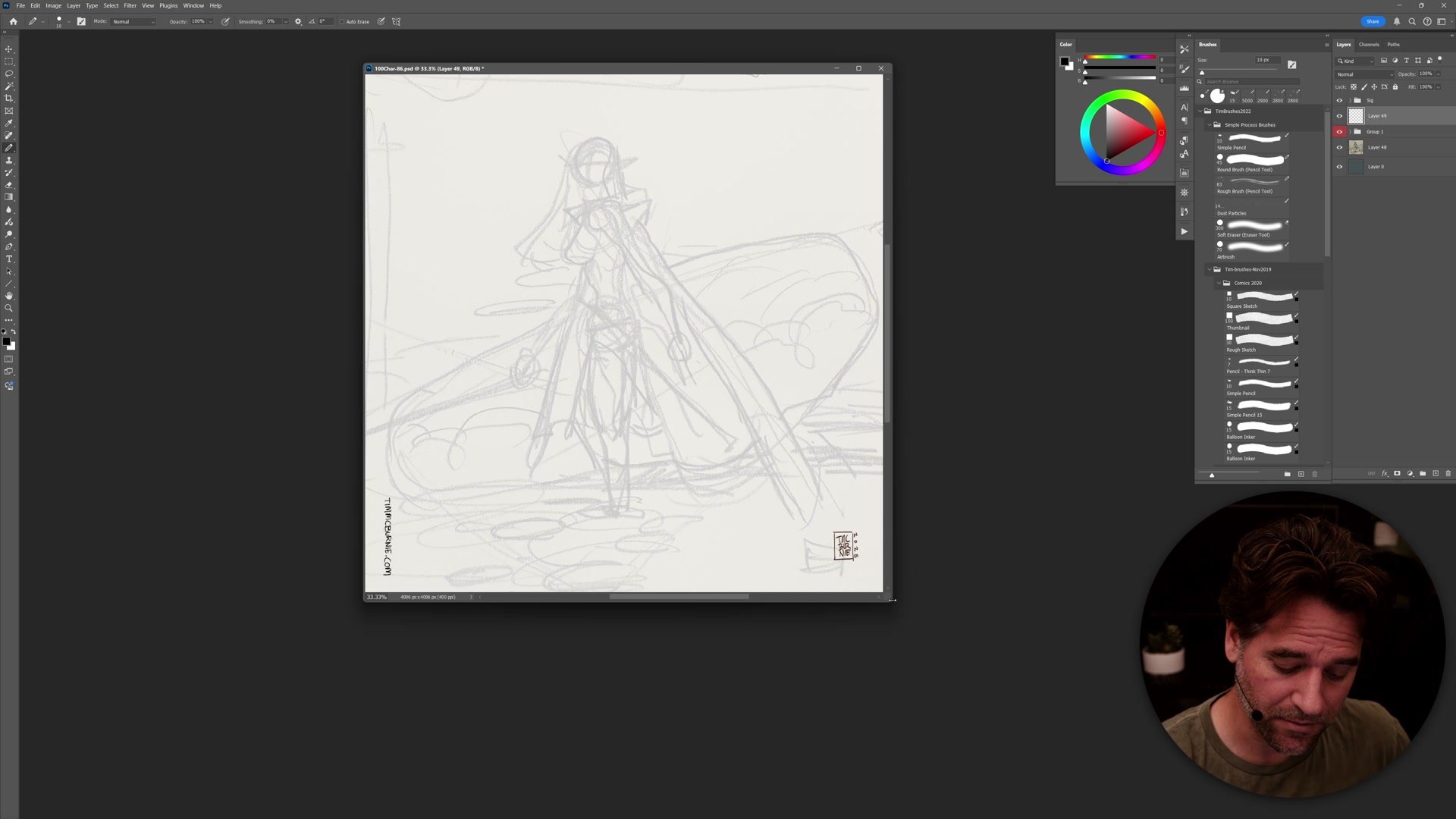The height and width of the screenshot is (819, 1456).
Task: Switch to the Channels tab
Action: click(x=1369, y=45)
